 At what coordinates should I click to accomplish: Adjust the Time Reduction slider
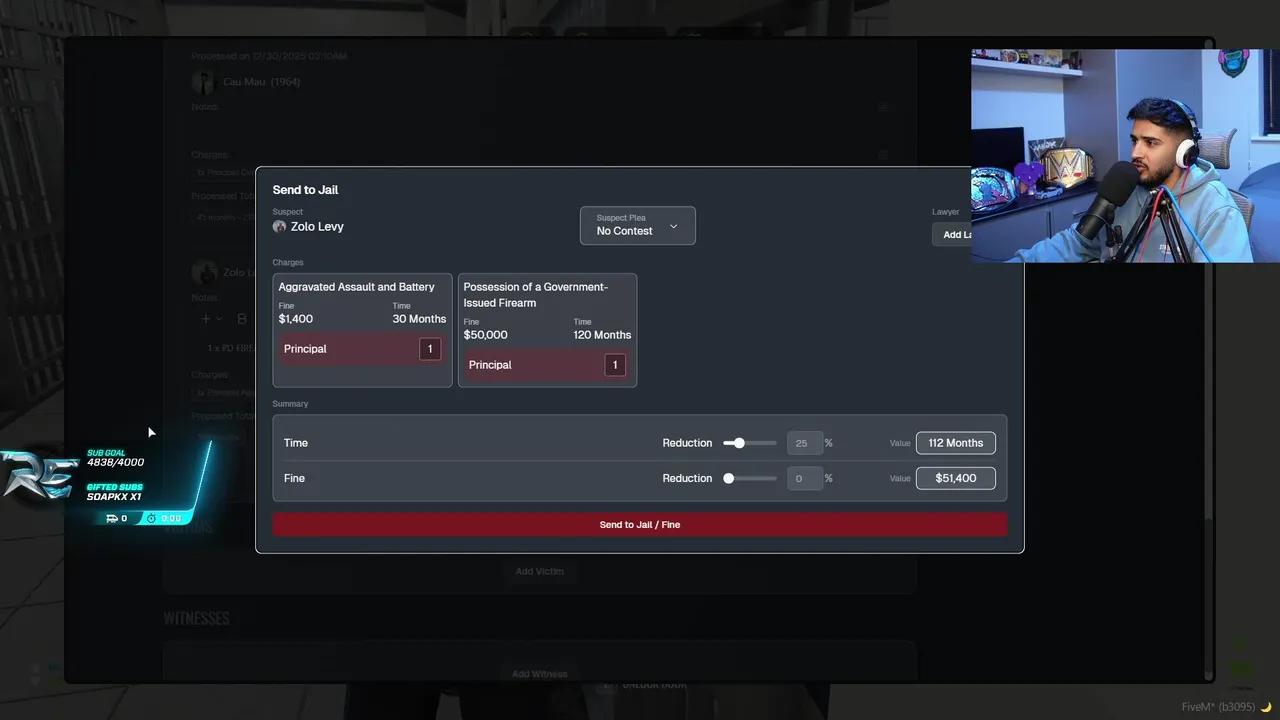point(749,443)
